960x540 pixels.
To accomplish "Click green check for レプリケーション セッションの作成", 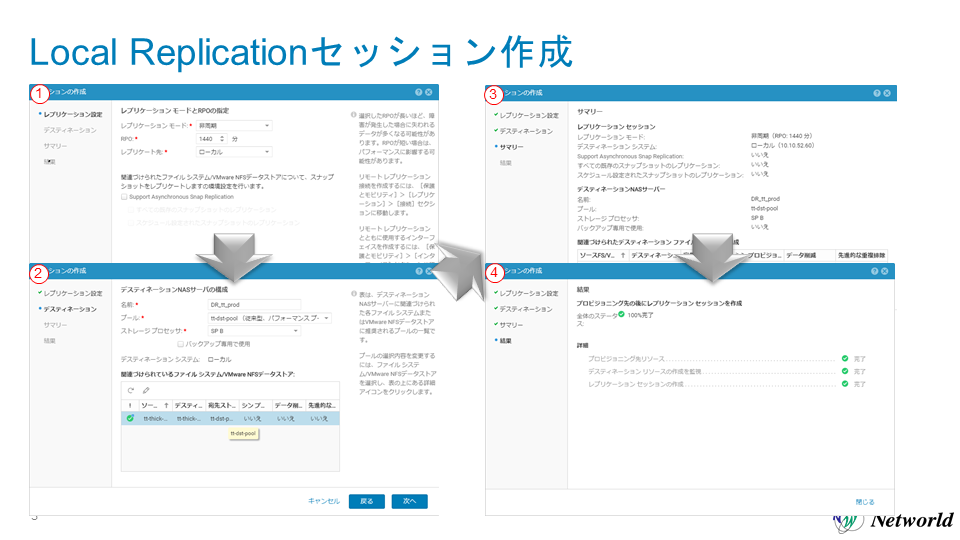I will (x=845, y=384).
